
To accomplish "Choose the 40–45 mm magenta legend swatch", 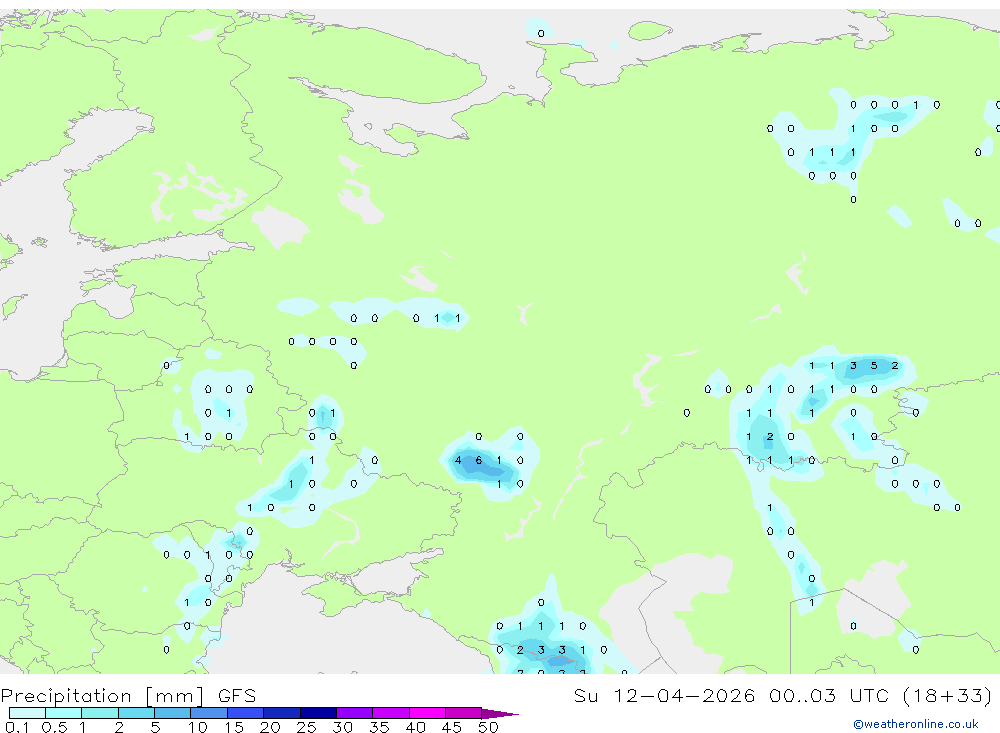I will coord(427,713).
